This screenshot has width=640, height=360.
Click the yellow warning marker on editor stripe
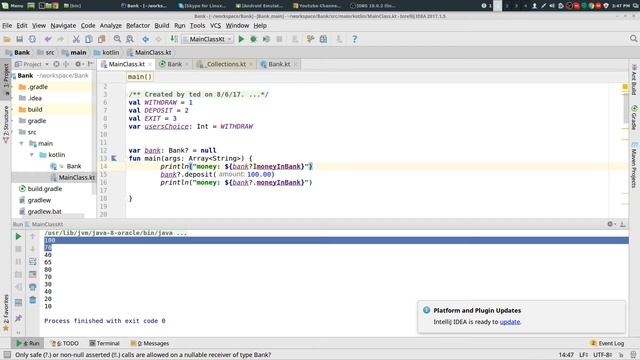pyautogui.click(x=624, y=87)
